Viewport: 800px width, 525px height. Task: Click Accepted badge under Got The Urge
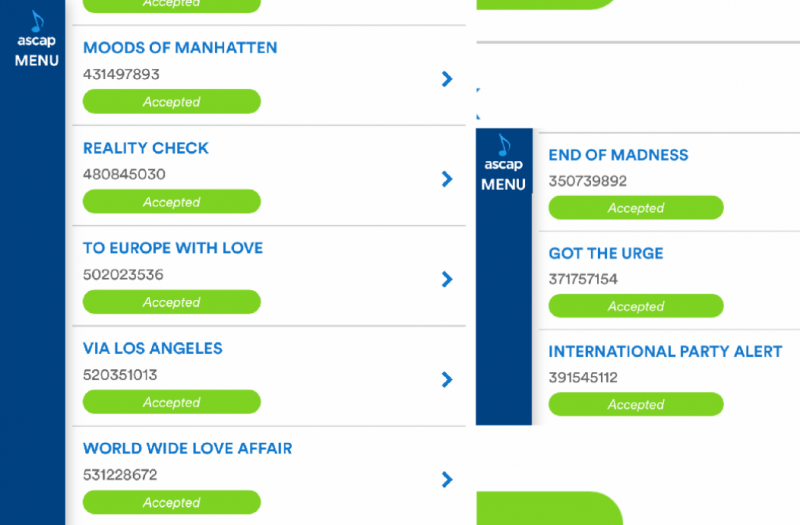[x=636, y=306]
